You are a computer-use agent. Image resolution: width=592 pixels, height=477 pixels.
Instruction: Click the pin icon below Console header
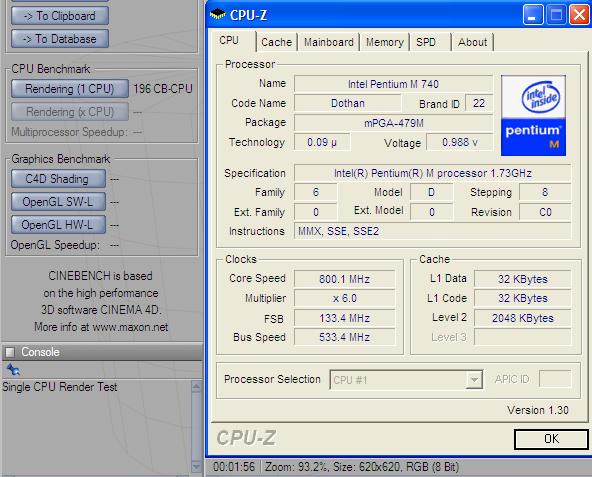click(13, 369)
